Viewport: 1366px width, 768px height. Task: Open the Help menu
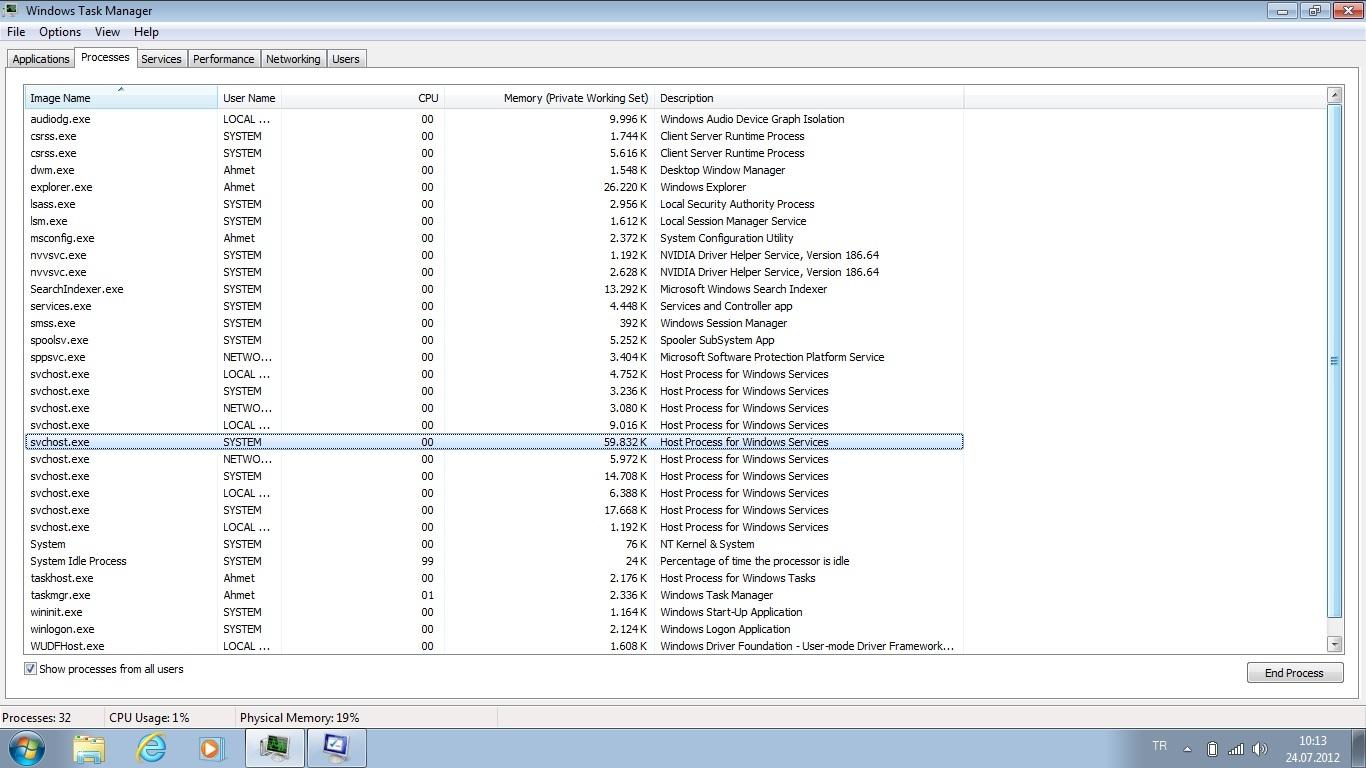coord(146,32)
